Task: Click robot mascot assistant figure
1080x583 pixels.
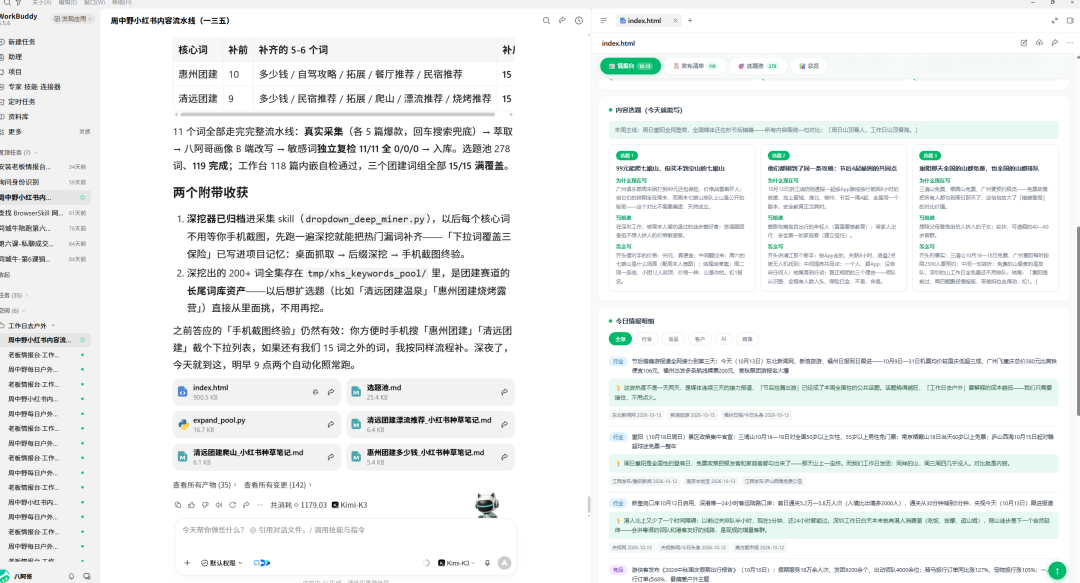Action: (x=487, y=505)
